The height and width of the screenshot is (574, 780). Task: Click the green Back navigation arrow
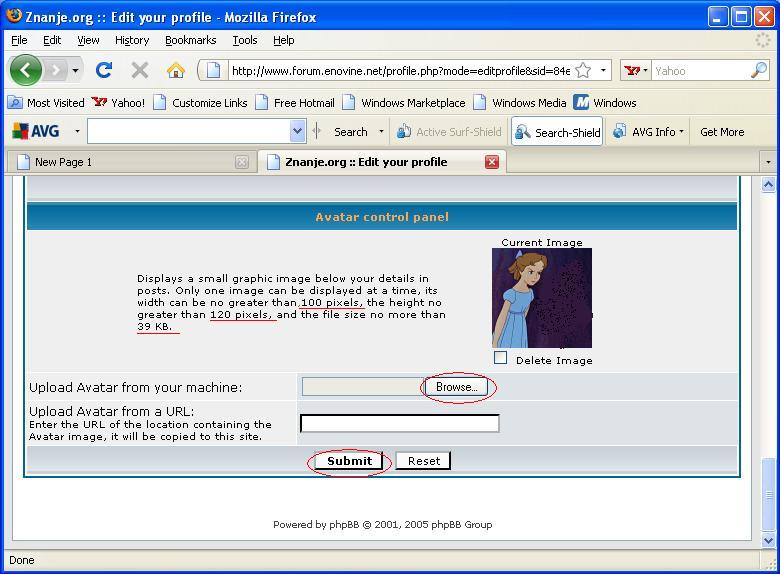pyautogui.click(x=25, y=70)
